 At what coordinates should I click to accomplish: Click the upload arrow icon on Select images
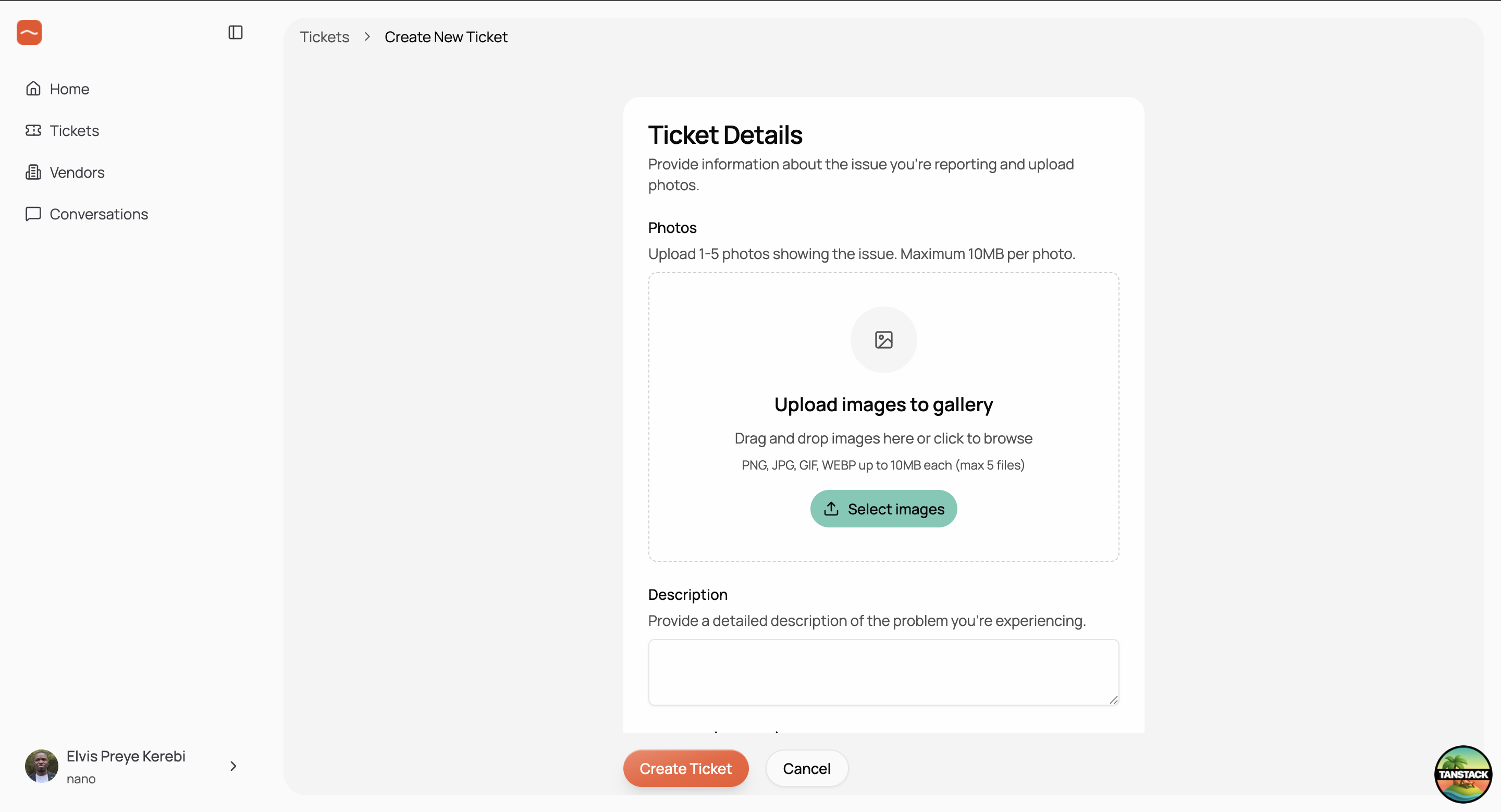(x=831, y=509)
